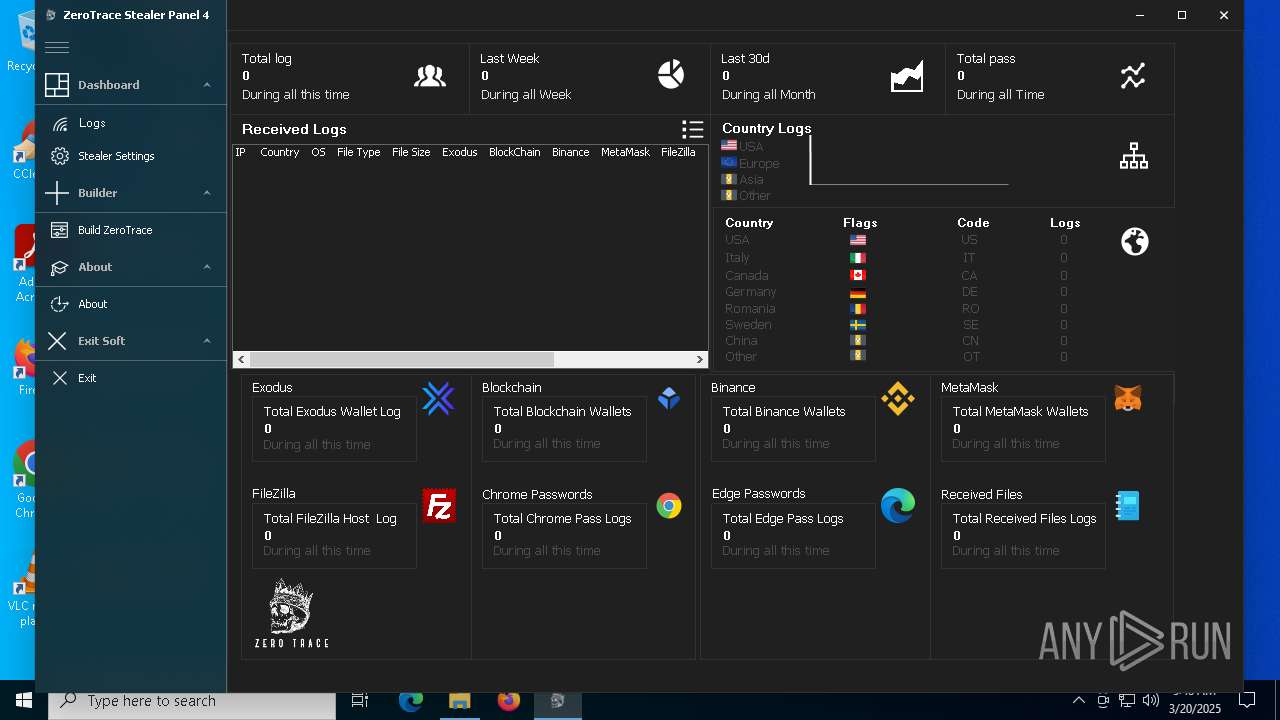Click the Country Logs network tree icon
Image resolution: width=1280 pixels, height=720 pixels.
coord(1134,156)
